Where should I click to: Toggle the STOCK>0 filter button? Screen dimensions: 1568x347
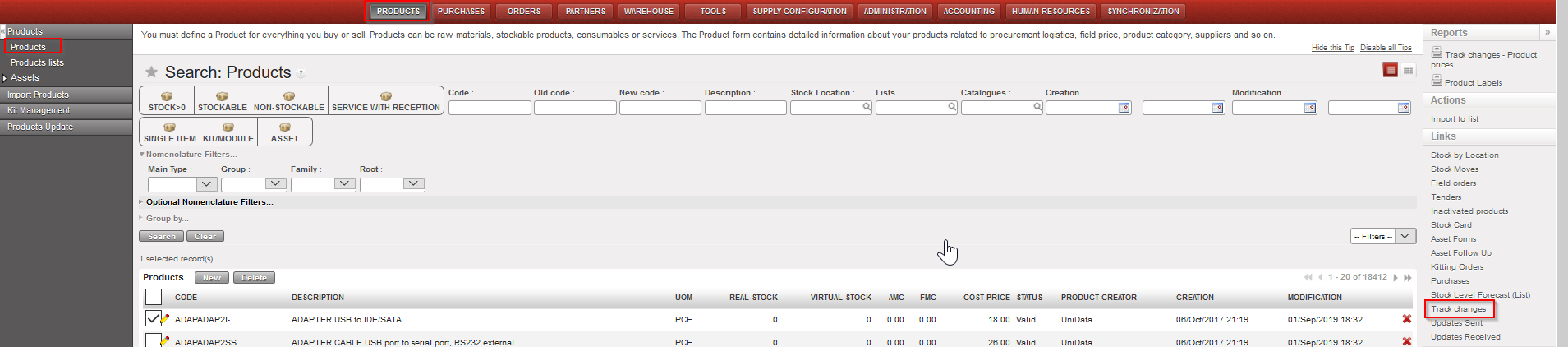tap(167, 100)
